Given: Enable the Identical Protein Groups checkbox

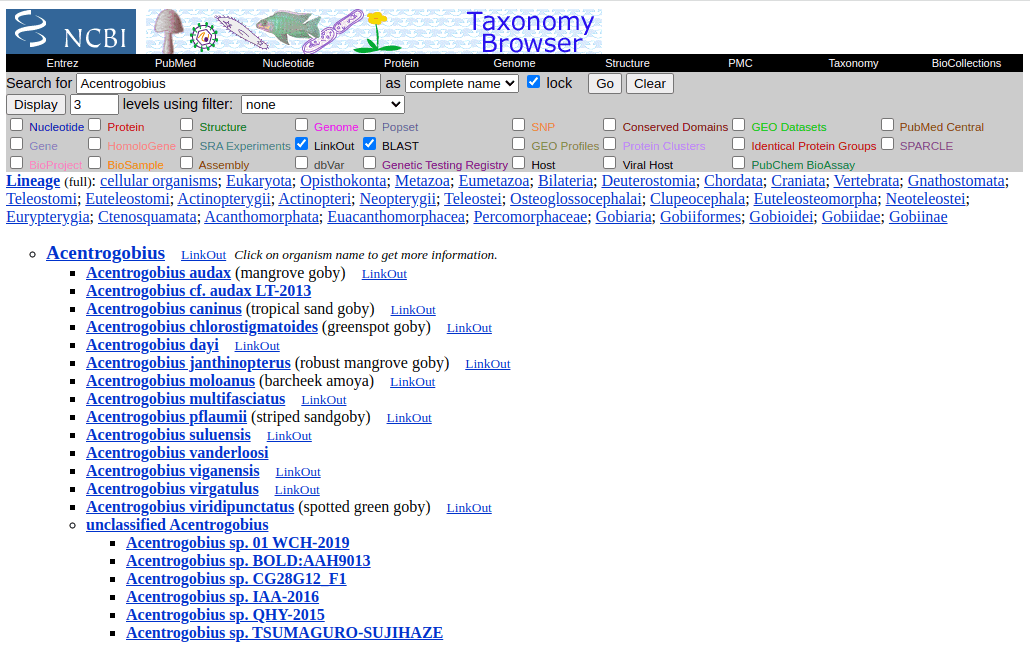Looking at the screenshot, I should (739, 144).
